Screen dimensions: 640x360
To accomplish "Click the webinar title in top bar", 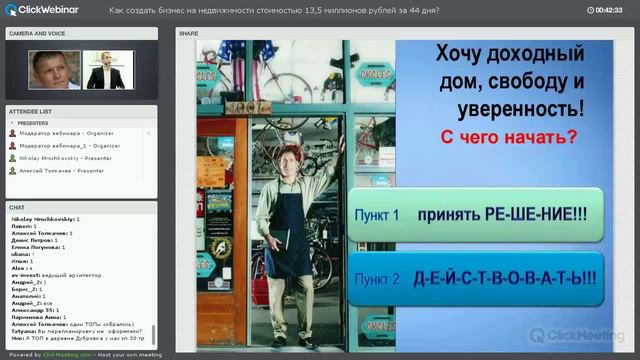I will [274, 10].
